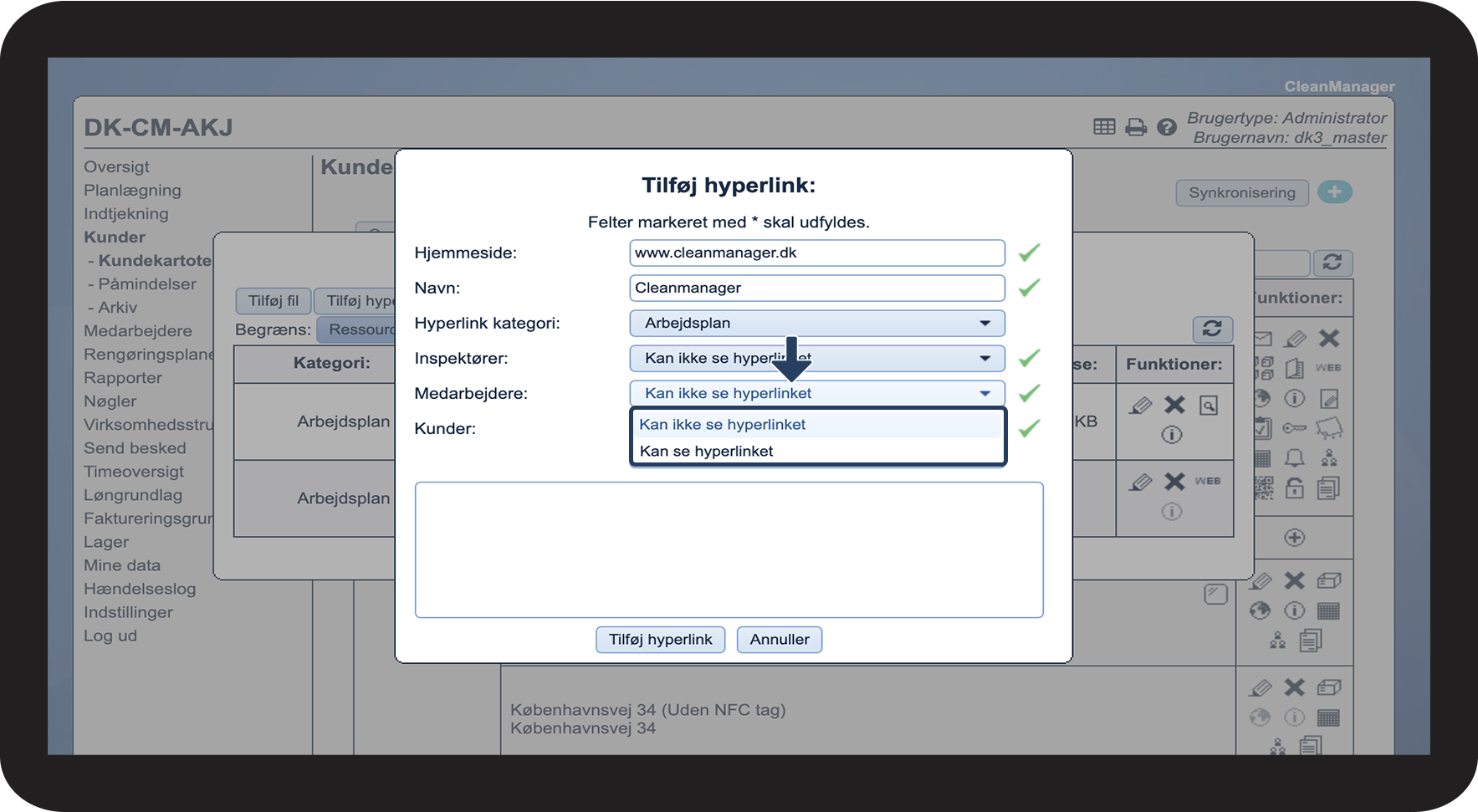The image size is (1478, 812).
Task: Open note-edit icon right of customer info icon
Action: [x=1329, y=398]
